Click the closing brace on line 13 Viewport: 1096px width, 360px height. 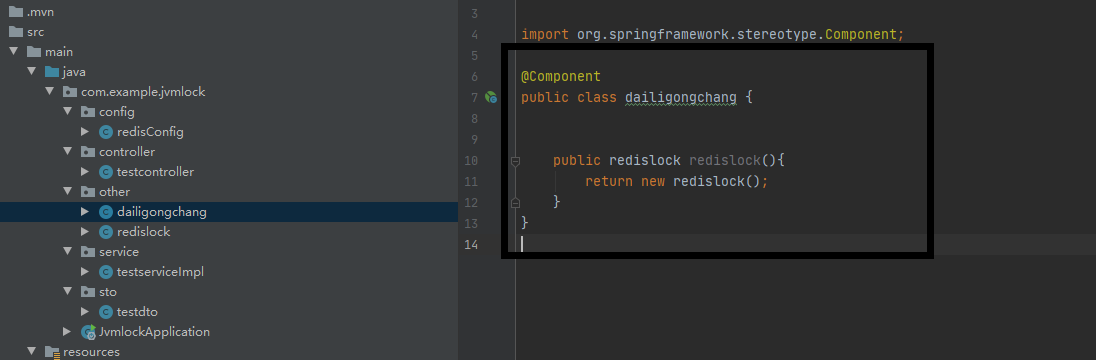point(525,223)
